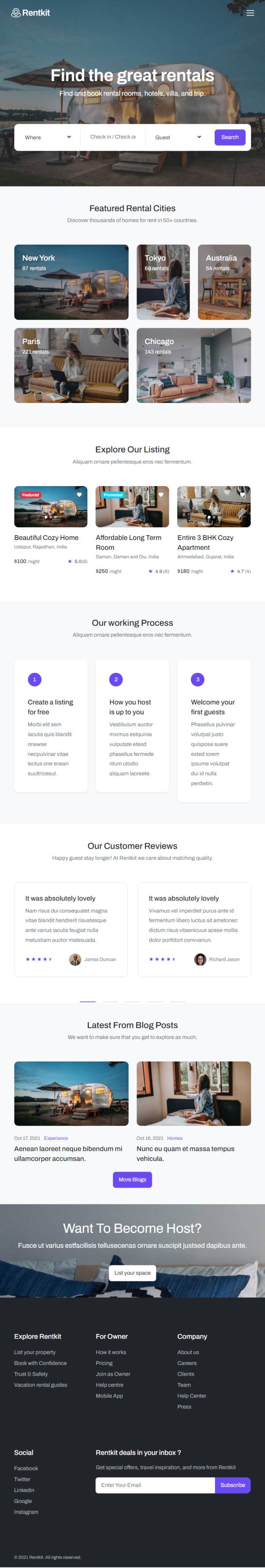
Task: Click James Duncan's avatar
Action: coord(76,959)
